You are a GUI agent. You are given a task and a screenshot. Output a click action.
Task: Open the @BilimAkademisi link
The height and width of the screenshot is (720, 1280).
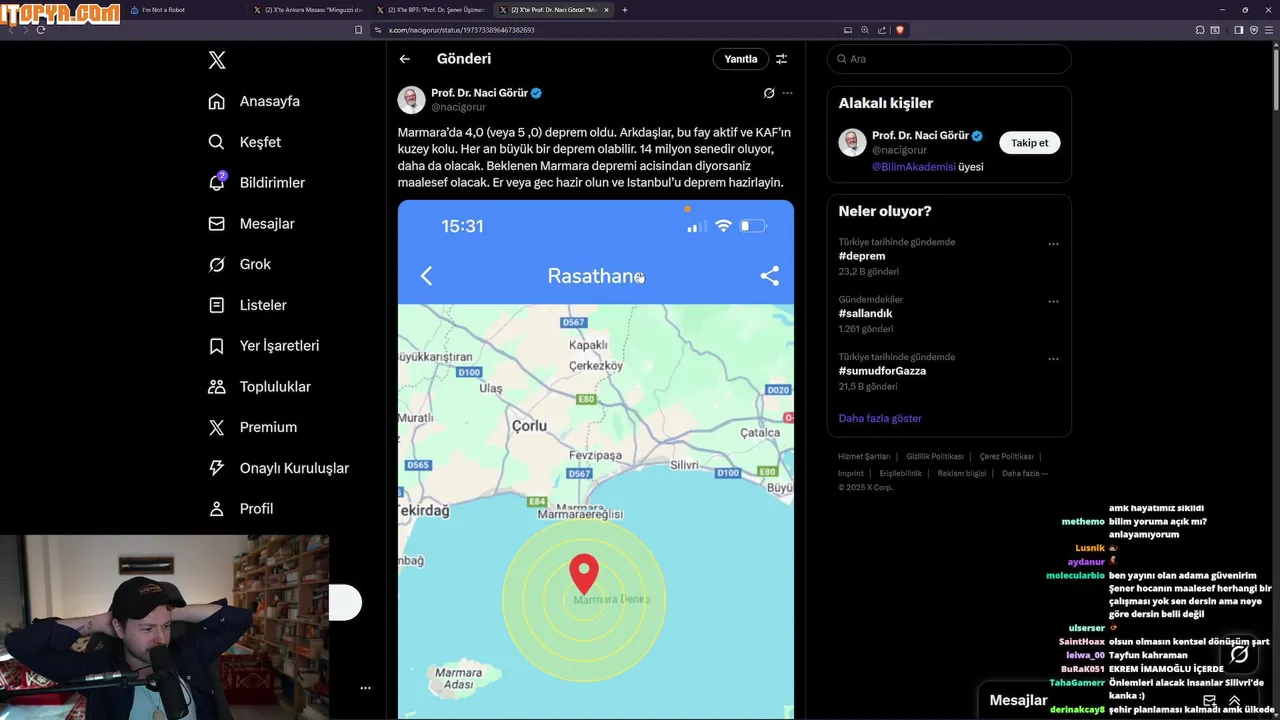pyautogui.click(x=913, y=167)
